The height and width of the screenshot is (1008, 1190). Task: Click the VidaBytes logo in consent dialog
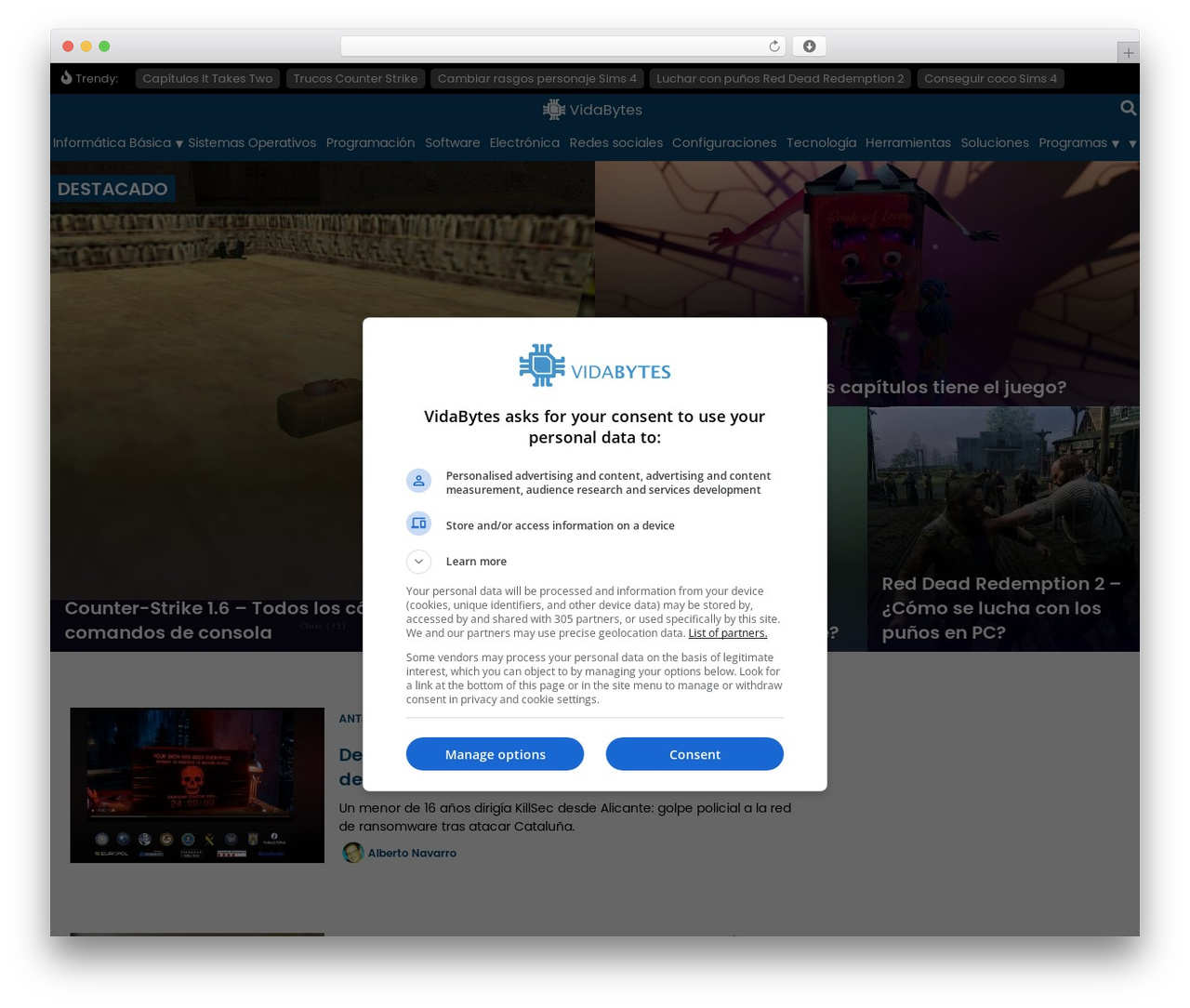pos(595,365)
